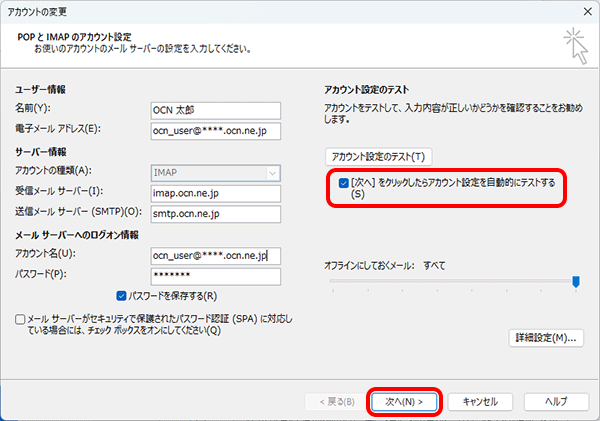Click the 名前 field containing OCN 太郎
600x421 pixels.
click(x=214, y=109)
